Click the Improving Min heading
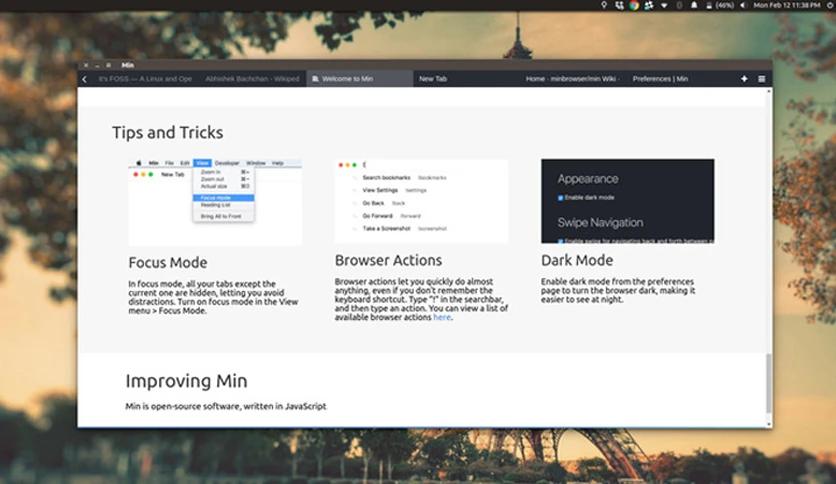The width and height of the screenshot is (836, 484). (x=186, y=382)
